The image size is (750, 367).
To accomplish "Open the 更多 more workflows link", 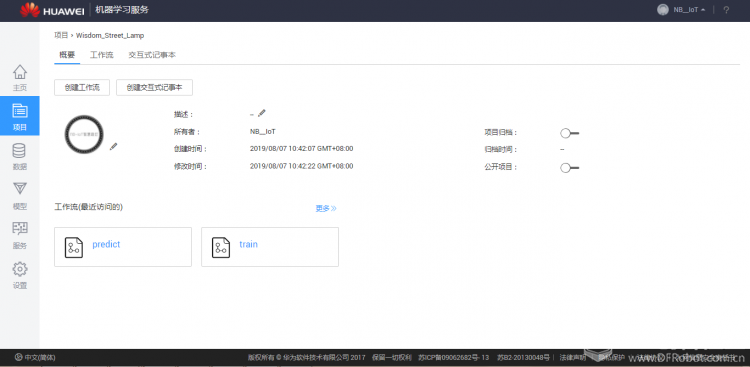I will click(326, 209).
